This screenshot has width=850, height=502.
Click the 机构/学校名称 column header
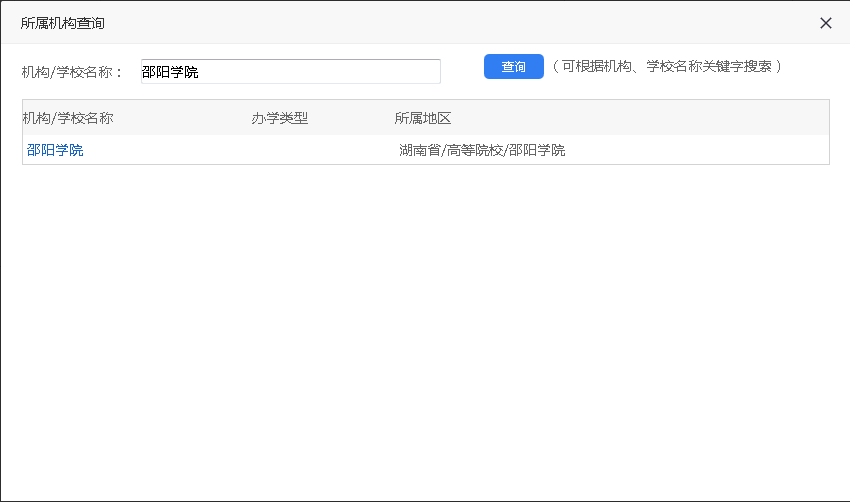pos(68,118)
